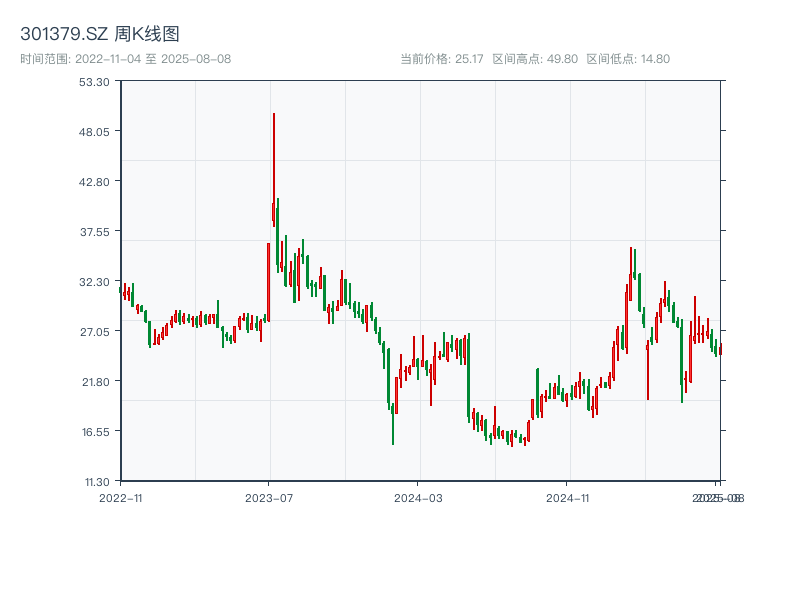Click x-axis label 2024-11
Screen dimensions: 800x600
point(567,498)
